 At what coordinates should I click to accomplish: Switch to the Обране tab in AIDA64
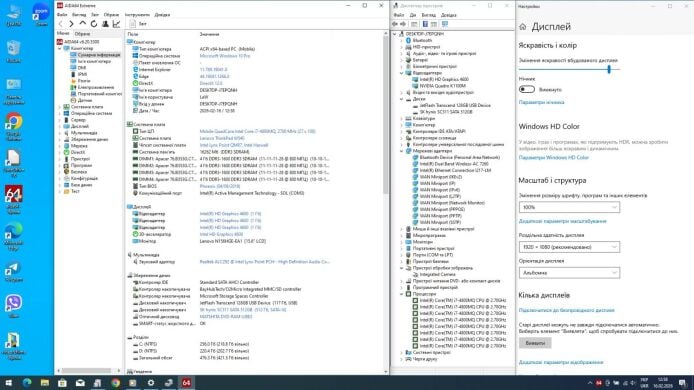(x=82, y=34)
